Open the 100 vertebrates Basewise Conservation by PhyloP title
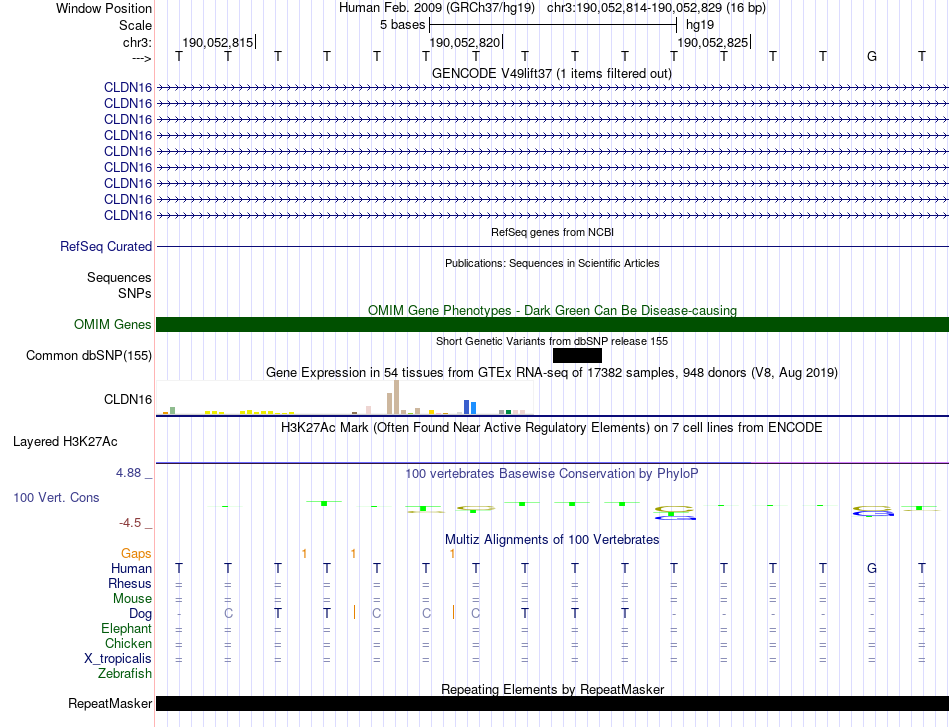 [552, 474]
